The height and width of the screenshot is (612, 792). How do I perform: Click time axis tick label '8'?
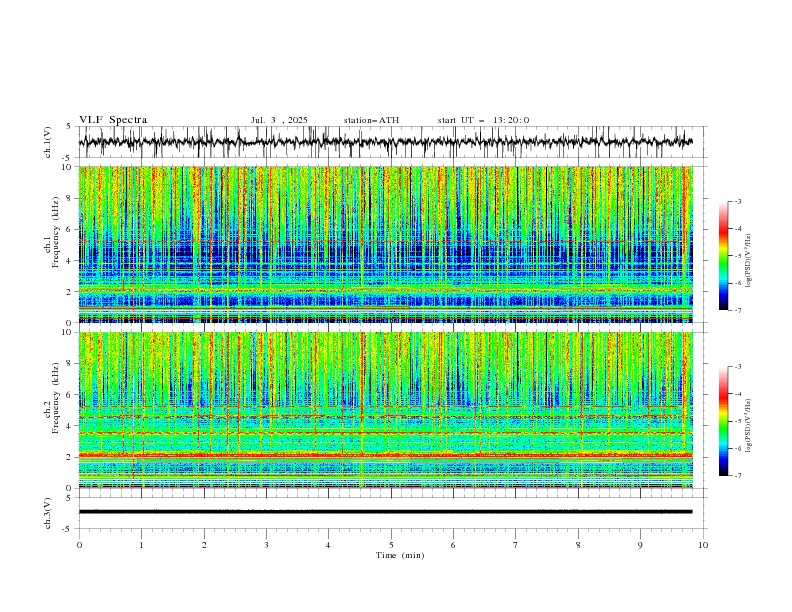(578, 545)
